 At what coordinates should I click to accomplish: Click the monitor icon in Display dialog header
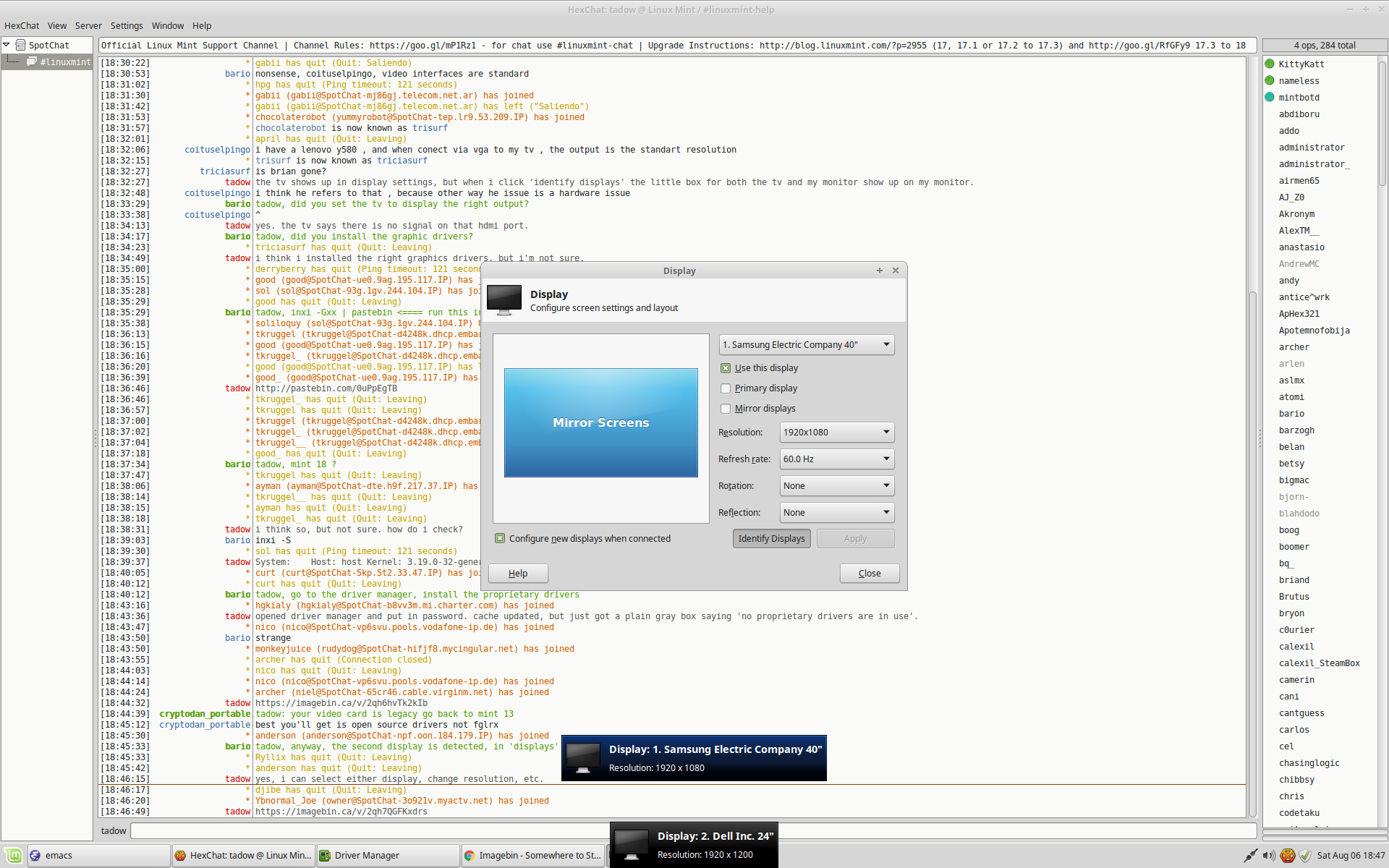click(x=504, y=300)
